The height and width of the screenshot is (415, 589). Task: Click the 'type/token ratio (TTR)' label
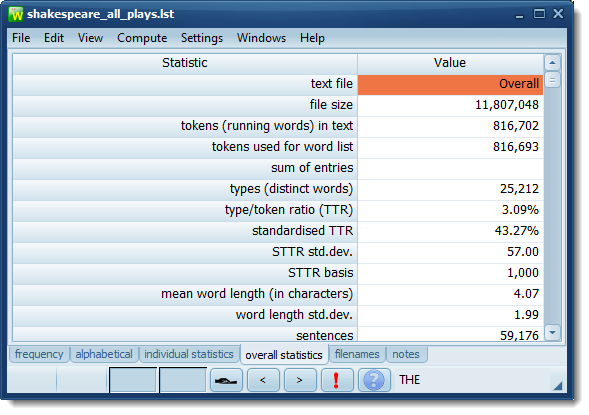(289, 210)
